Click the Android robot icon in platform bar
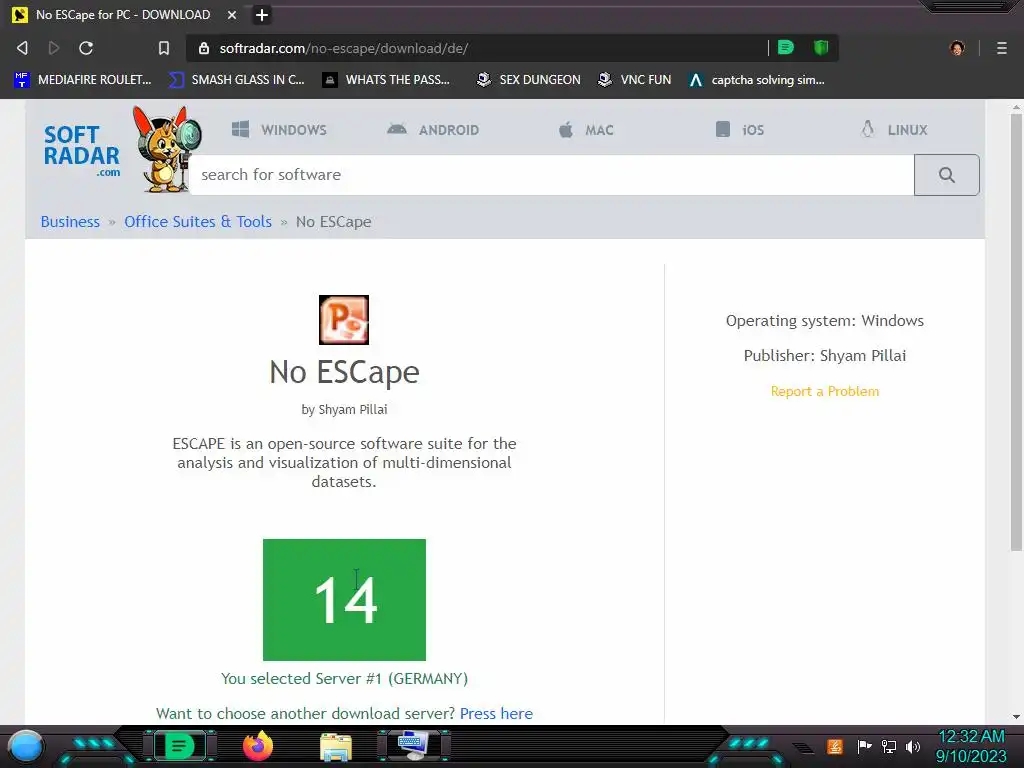 396,129
